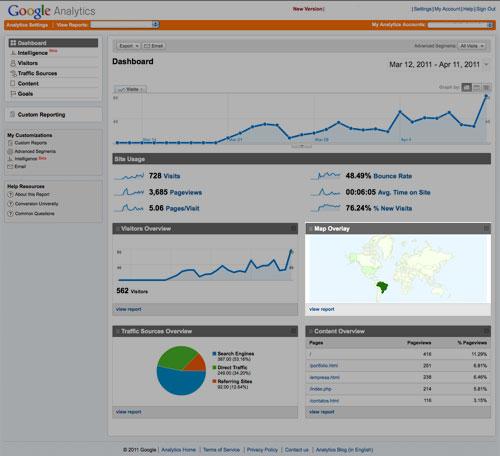
Task: Select the middle Graph by view icon
Action: tap(477, 87)
